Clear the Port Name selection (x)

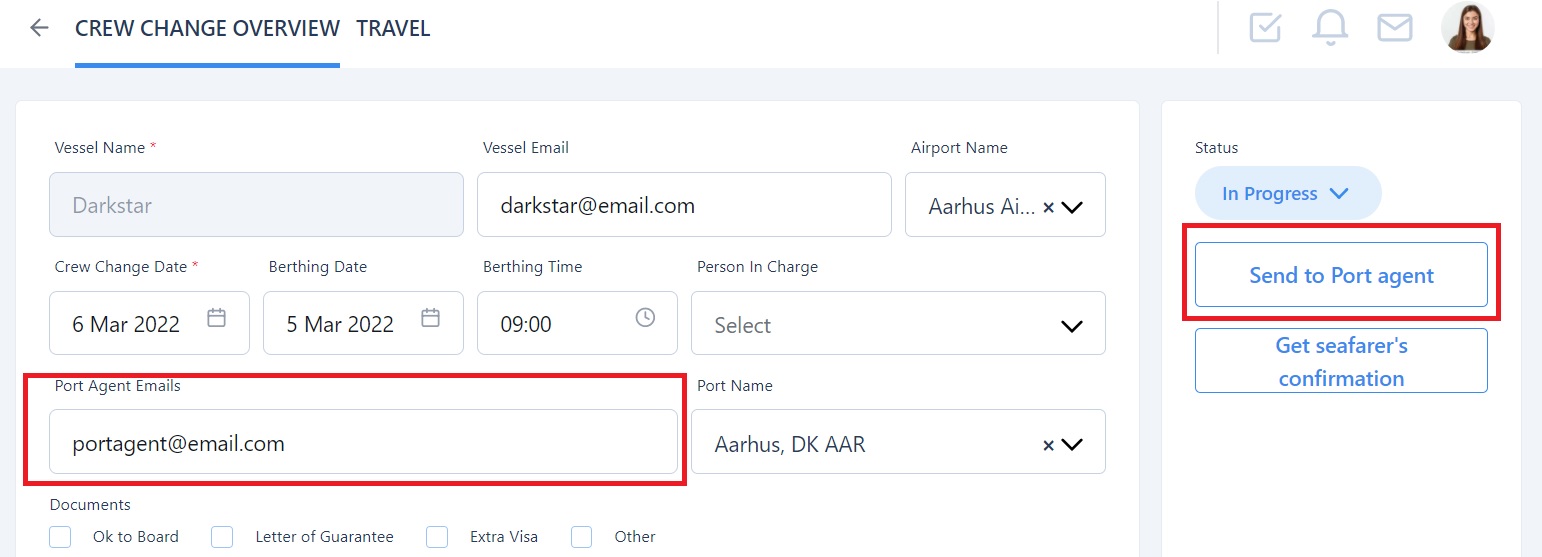(x=1048, y=446)
